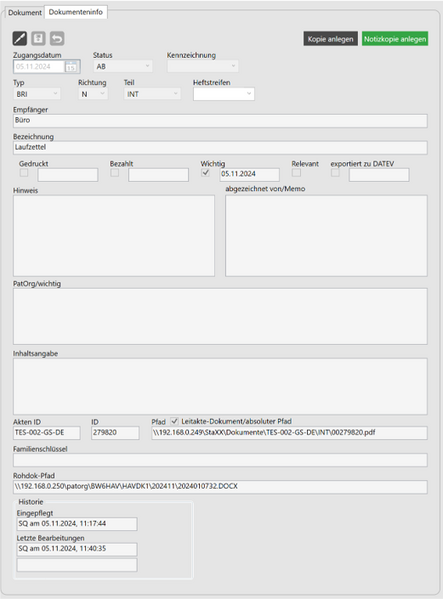This screenshot has width=443, height=599.
Task: Toggle the exportiert zu DATEV checkbox
Action: pos(335,173)
